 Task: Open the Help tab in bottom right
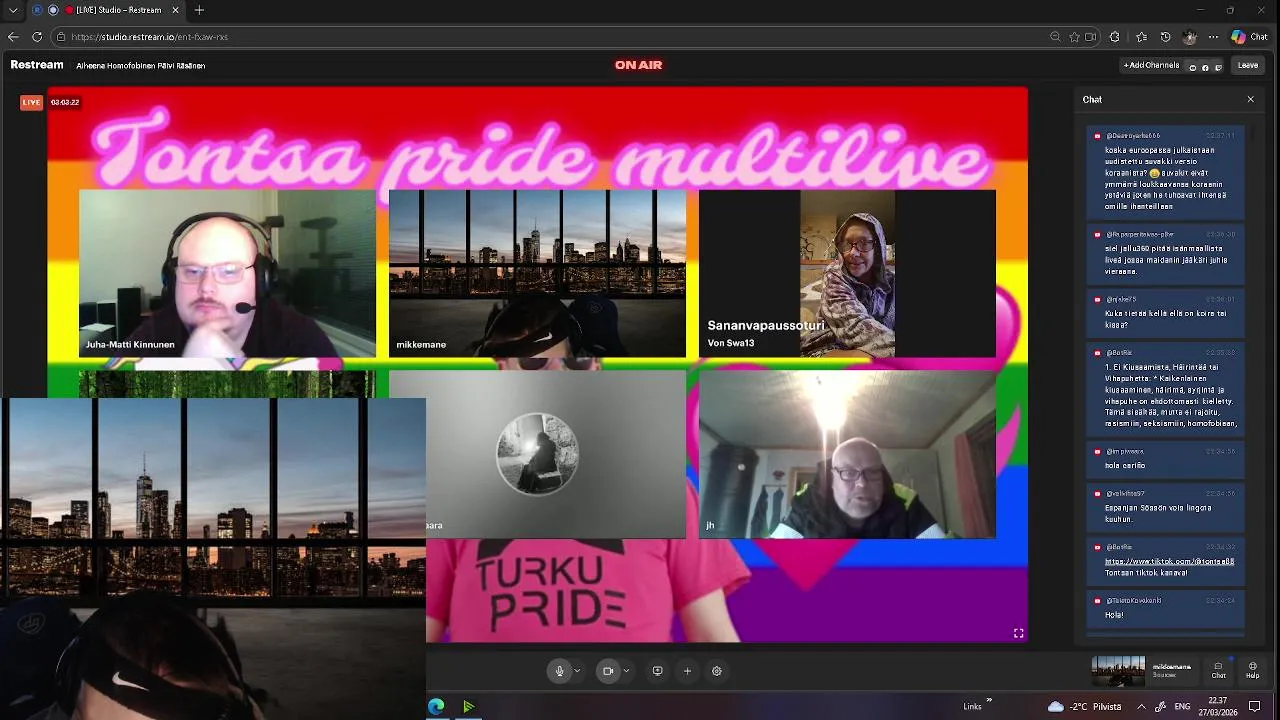1253,670
